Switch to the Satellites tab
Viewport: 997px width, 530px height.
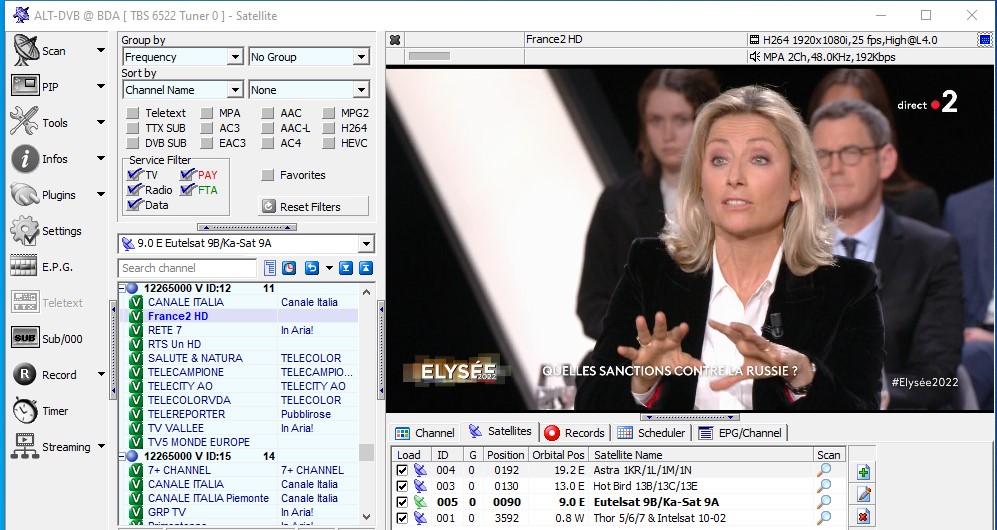click(x=500, y=431)
